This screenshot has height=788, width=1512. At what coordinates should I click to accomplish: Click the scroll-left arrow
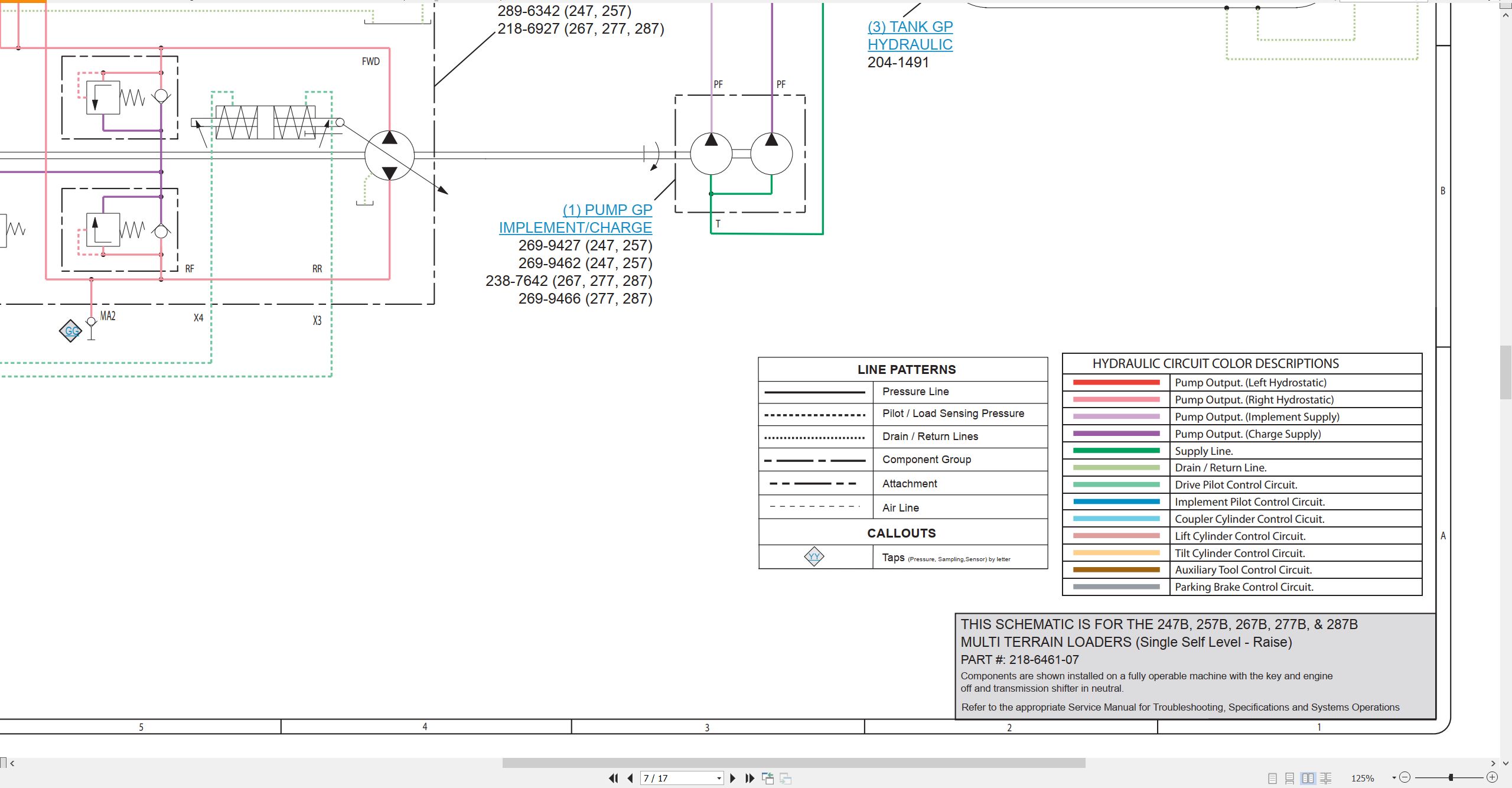pos(12,763)
